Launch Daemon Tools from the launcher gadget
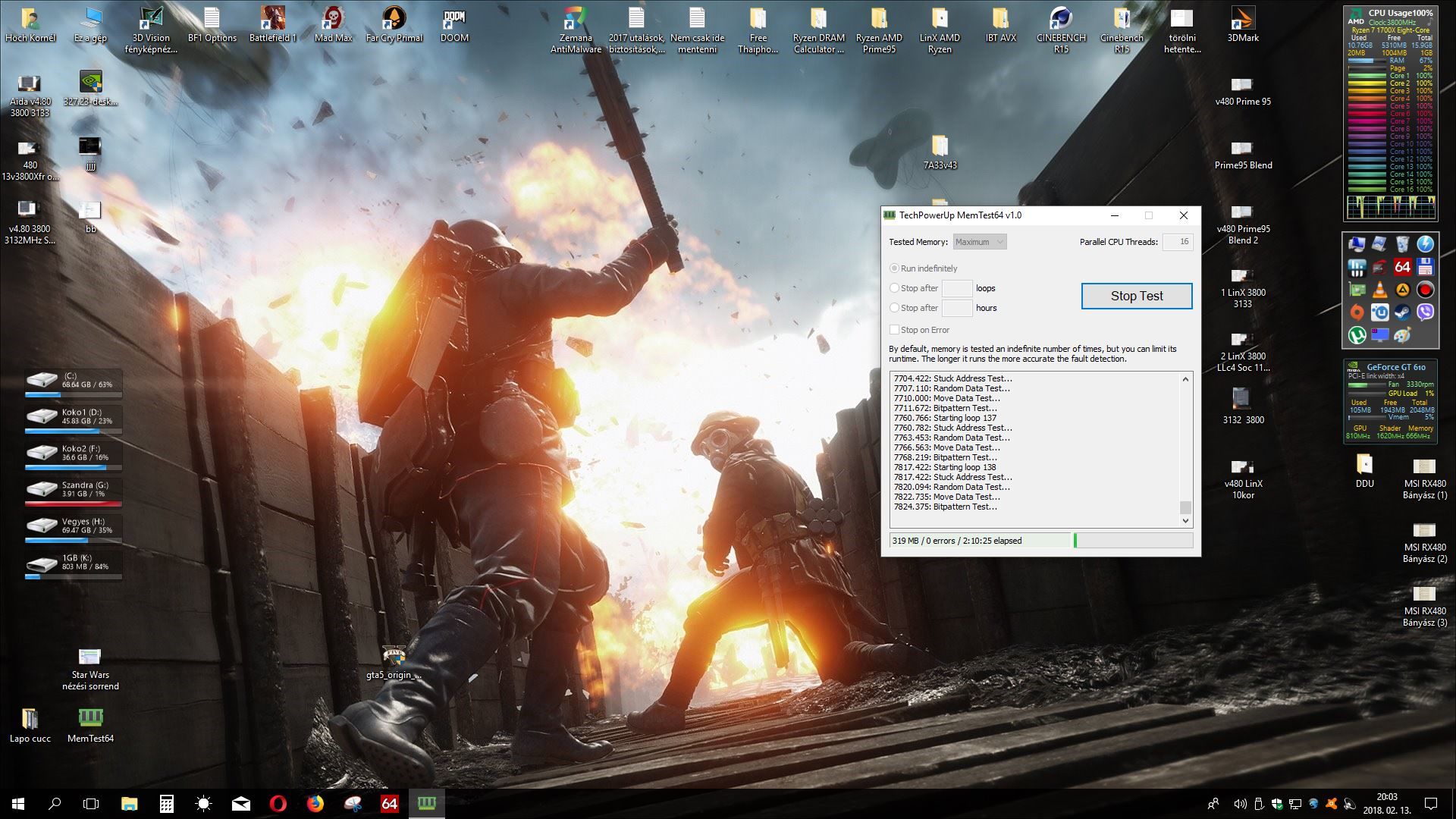This screenshot has height=819, width=1456. click(x=1426, y=244)
